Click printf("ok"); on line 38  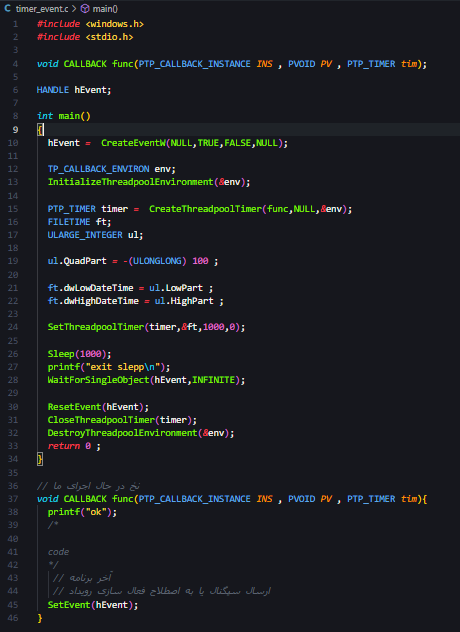coord(82,512)
